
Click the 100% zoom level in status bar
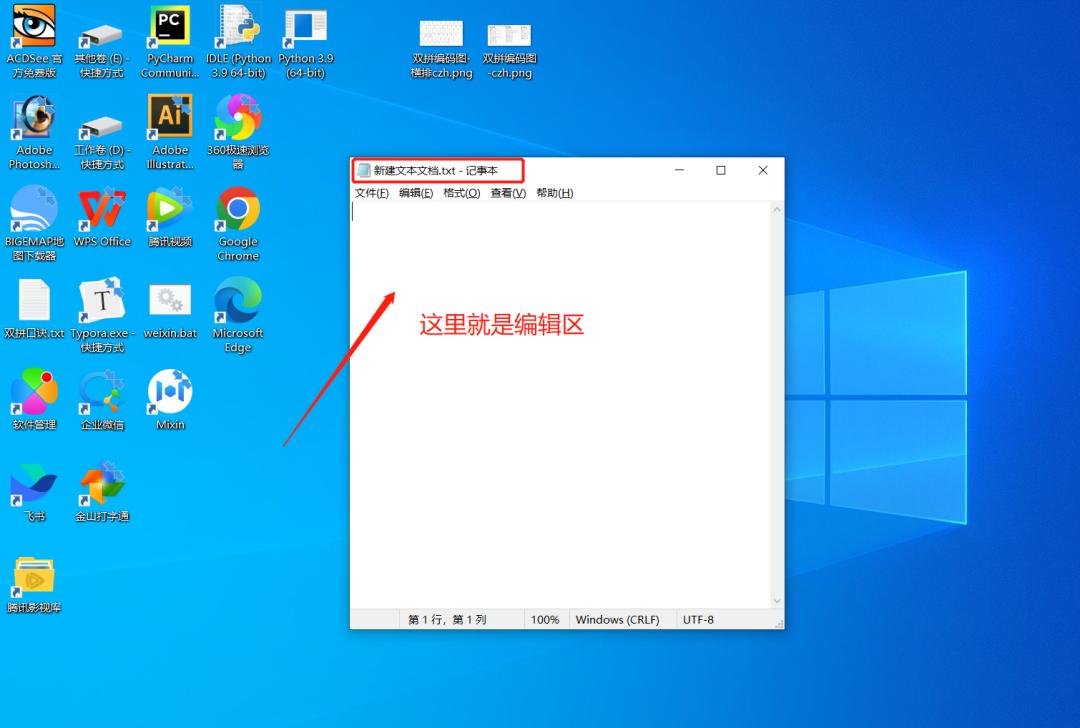click(x=546, y=619)
